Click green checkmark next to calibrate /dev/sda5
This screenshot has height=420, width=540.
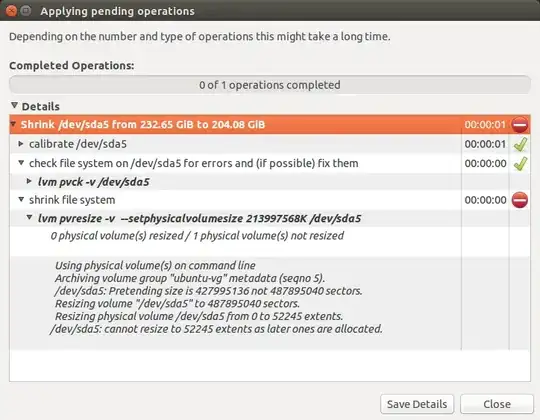tap(520, 144)
